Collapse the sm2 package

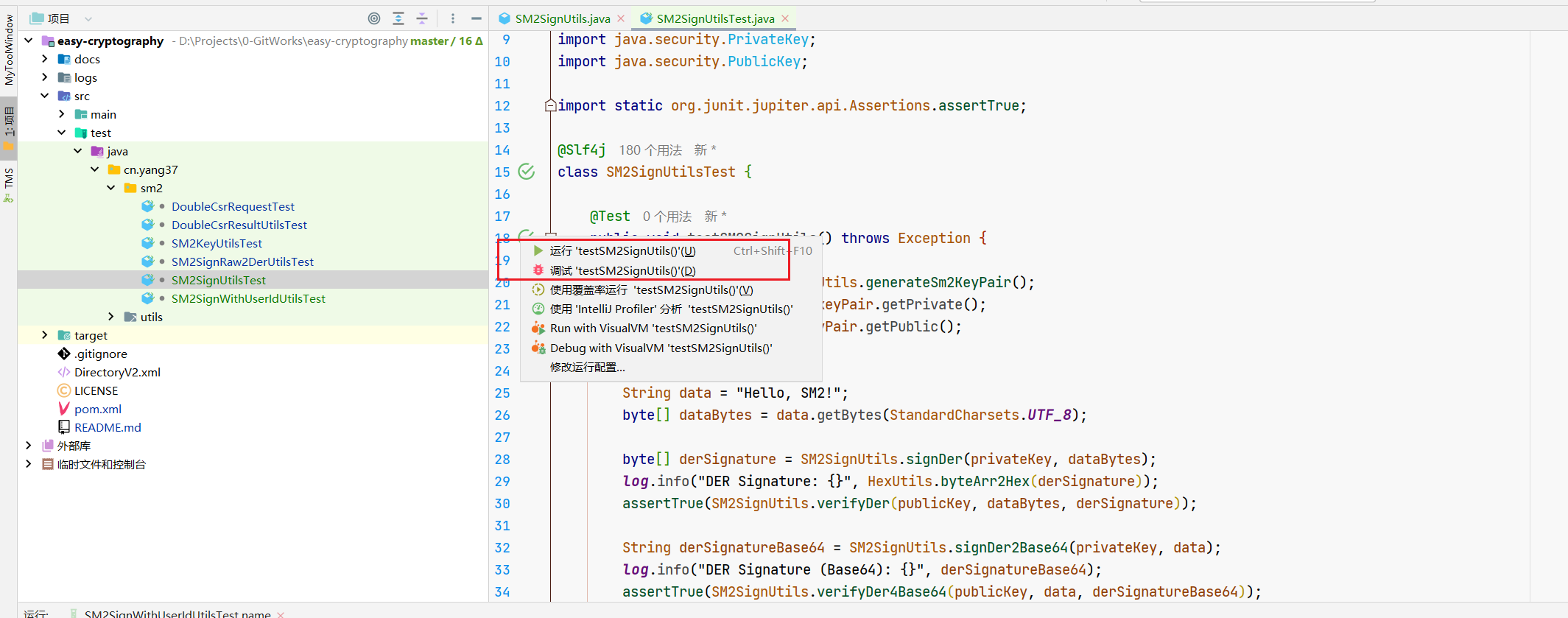(x=111, y=187)
